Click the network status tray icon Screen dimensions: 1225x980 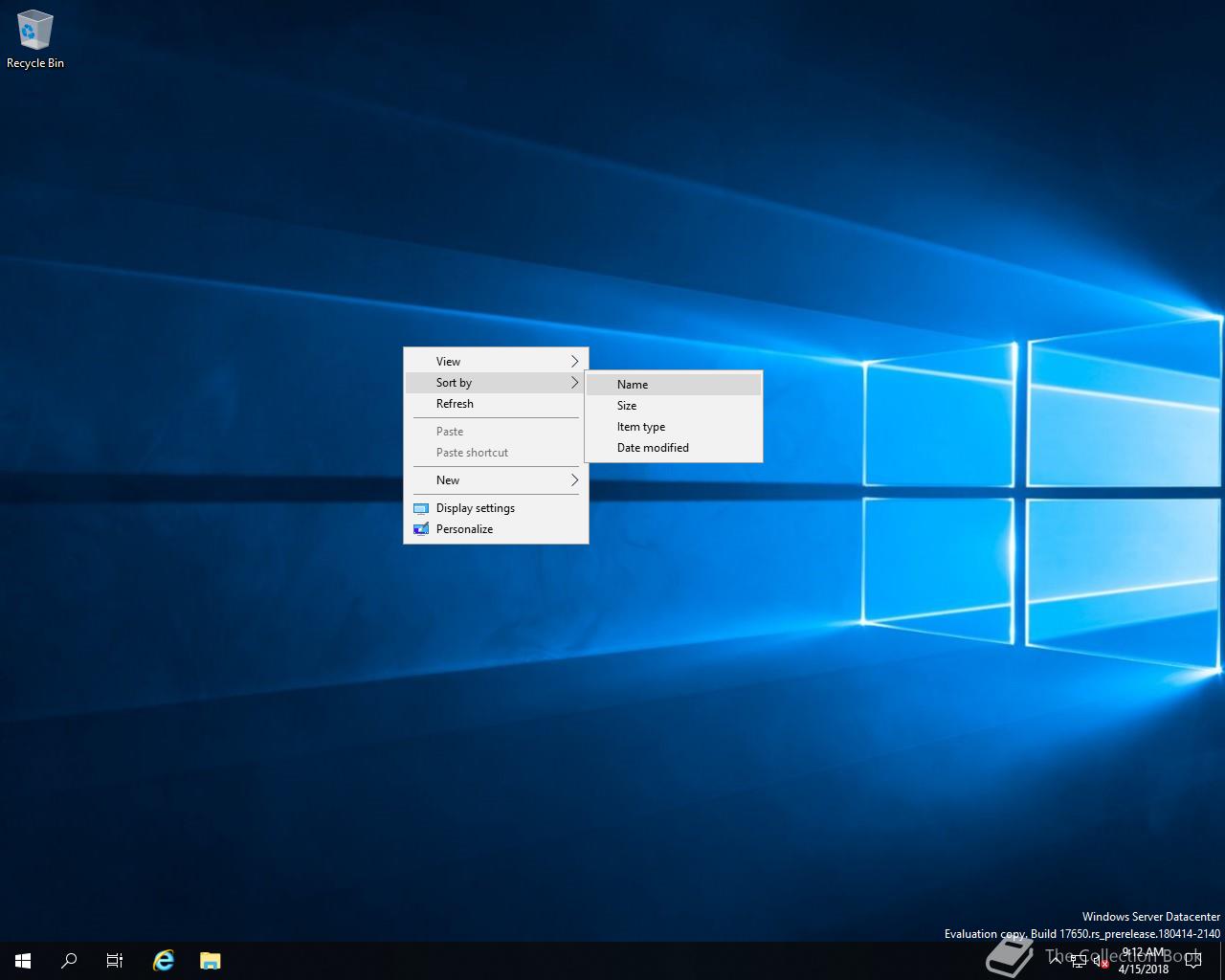[x=1079, y=961]
